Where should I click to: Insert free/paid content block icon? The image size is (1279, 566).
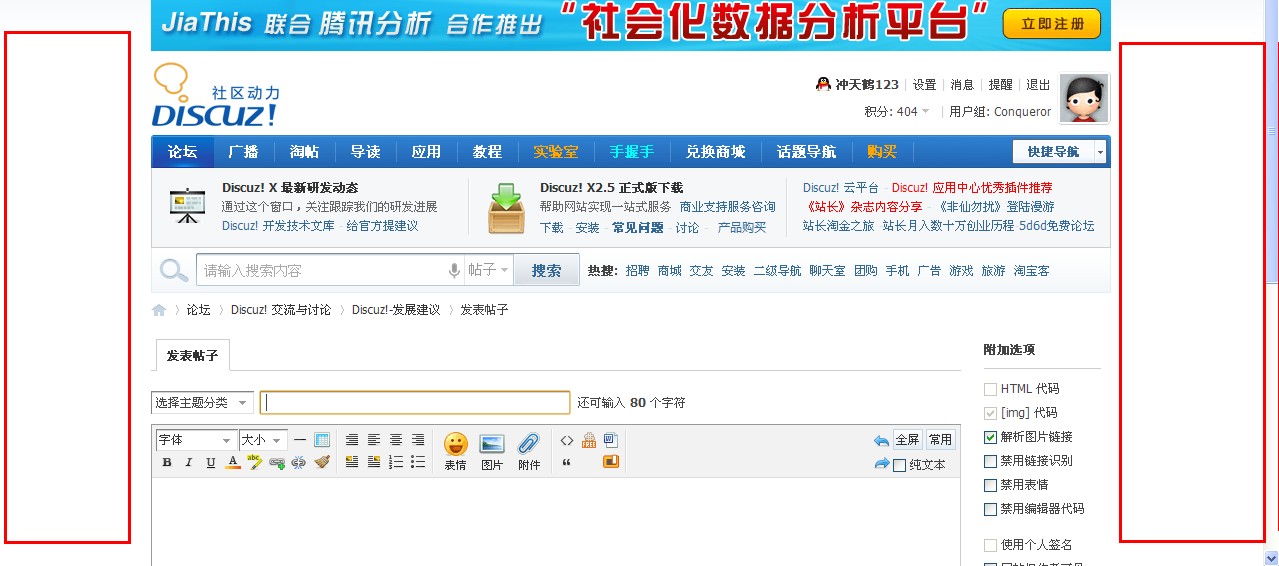[x=589, y=440]
